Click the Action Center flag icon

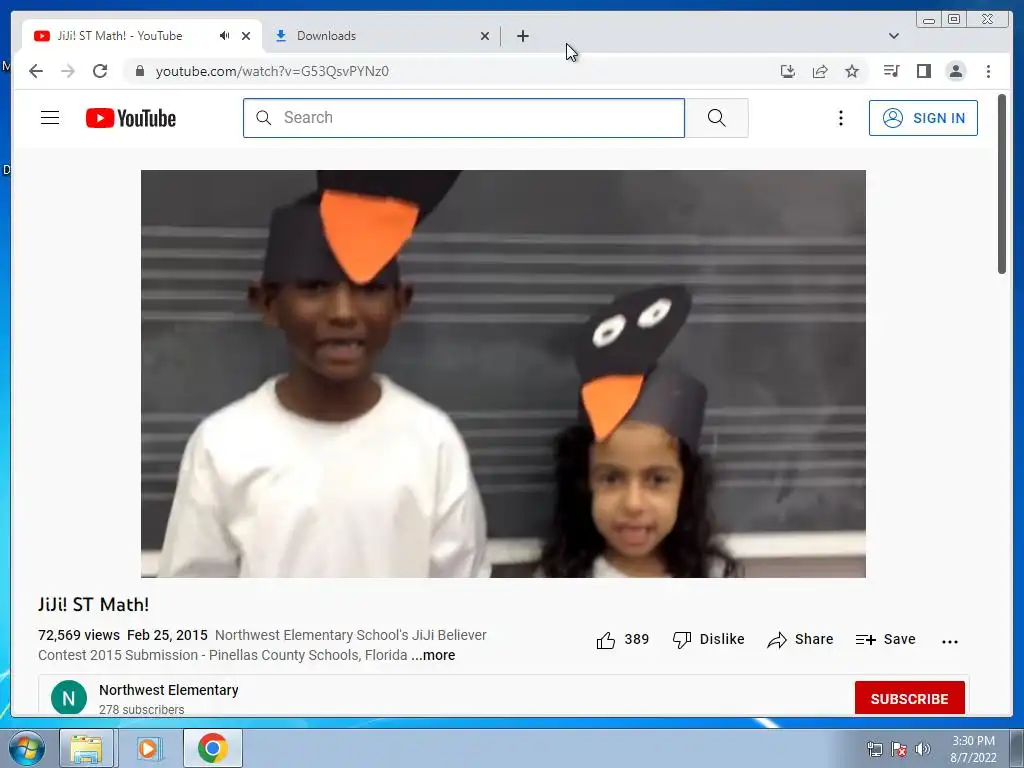(x=899, y=749)
